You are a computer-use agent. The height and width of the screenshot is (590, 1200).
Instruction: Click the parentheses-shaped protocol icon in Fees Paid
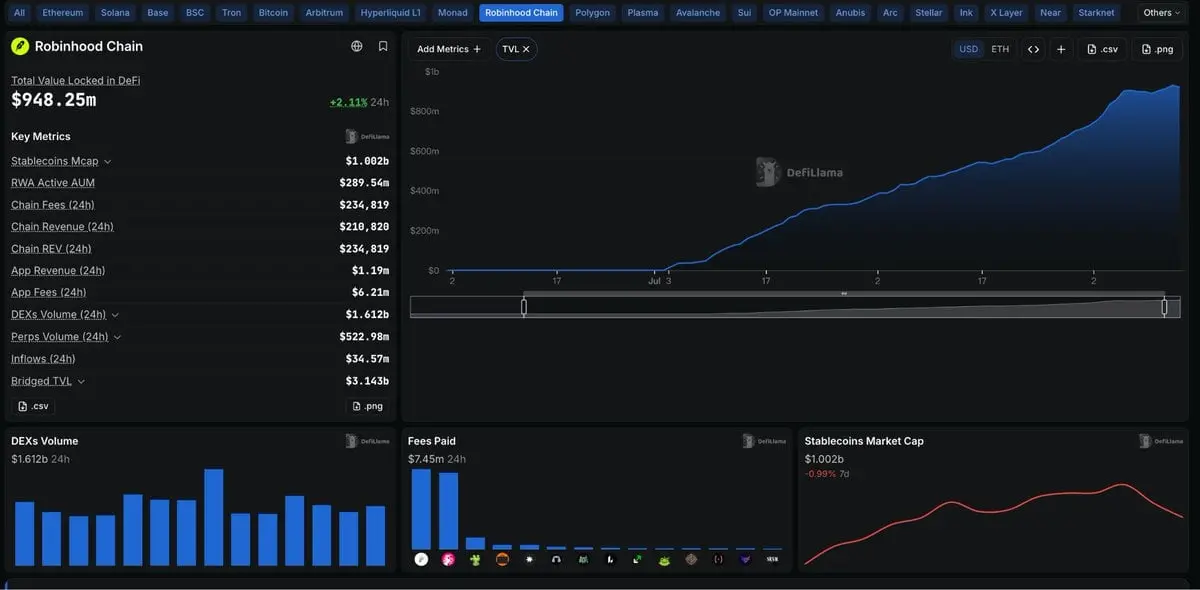[718, 559]
